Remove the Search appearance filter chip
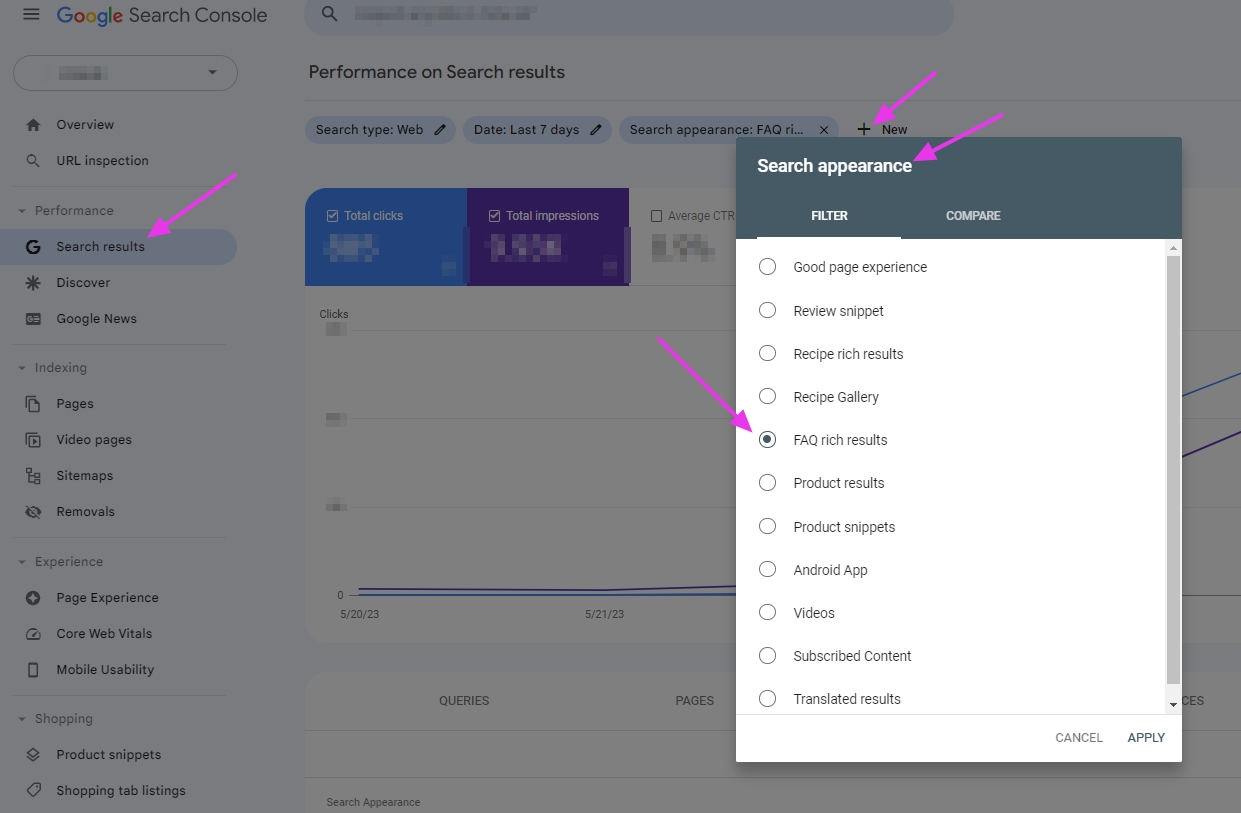The height and width of the screenshot is (813, 1241). point(824,130)
